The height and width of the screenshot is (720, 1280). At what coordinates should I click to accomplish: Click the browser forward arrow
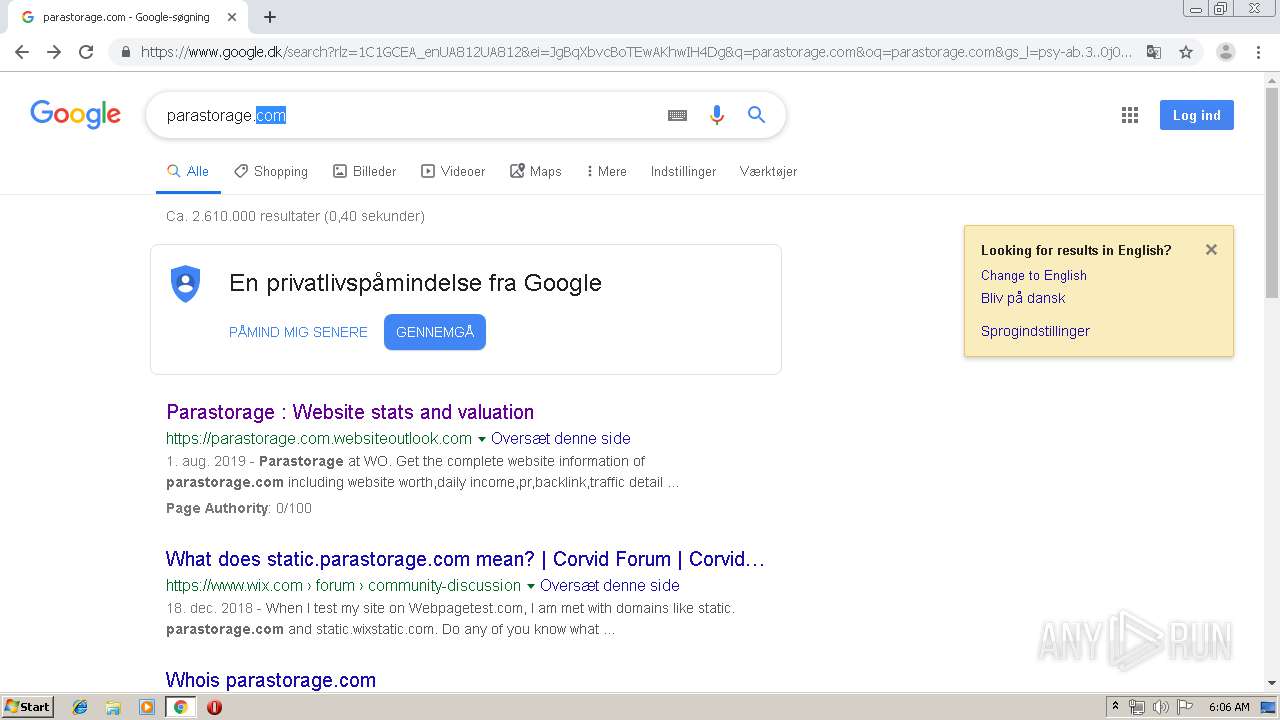[x=54, y=52]
